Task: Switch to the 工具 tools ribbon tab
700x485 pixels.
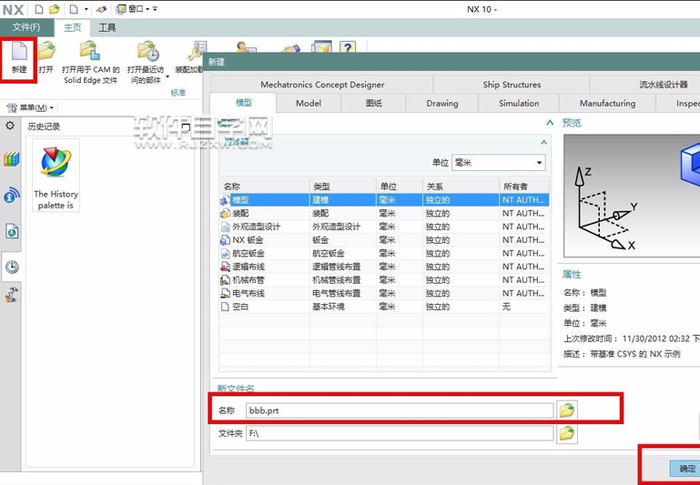Action: [x=107, y=28]
